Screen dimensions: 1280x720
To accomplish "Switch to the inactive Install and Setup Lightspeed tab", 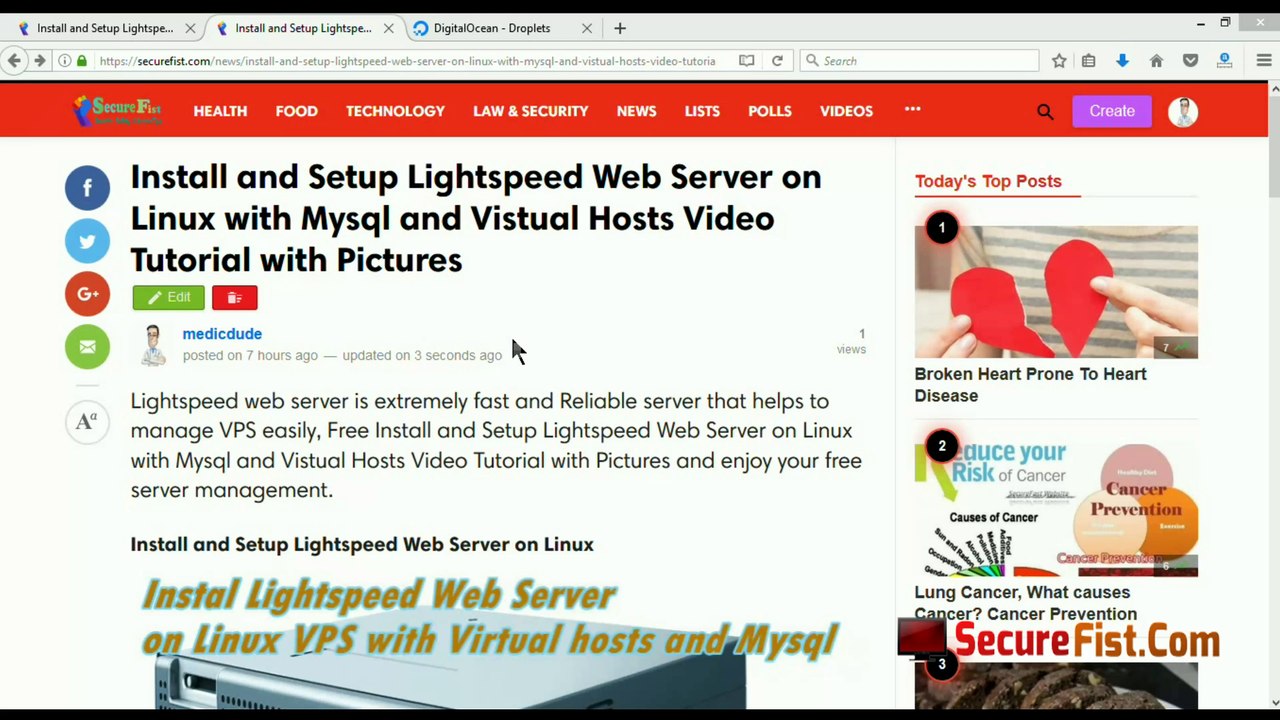I will (x=105, y=28).
